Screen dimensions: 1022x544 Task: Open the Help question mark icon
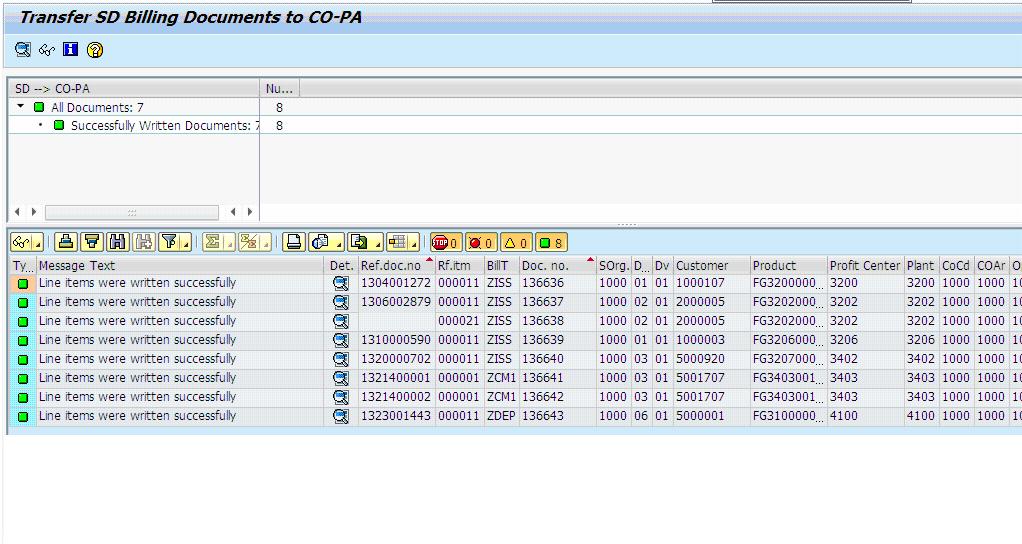pyautogui.click(x=95, y=50)
